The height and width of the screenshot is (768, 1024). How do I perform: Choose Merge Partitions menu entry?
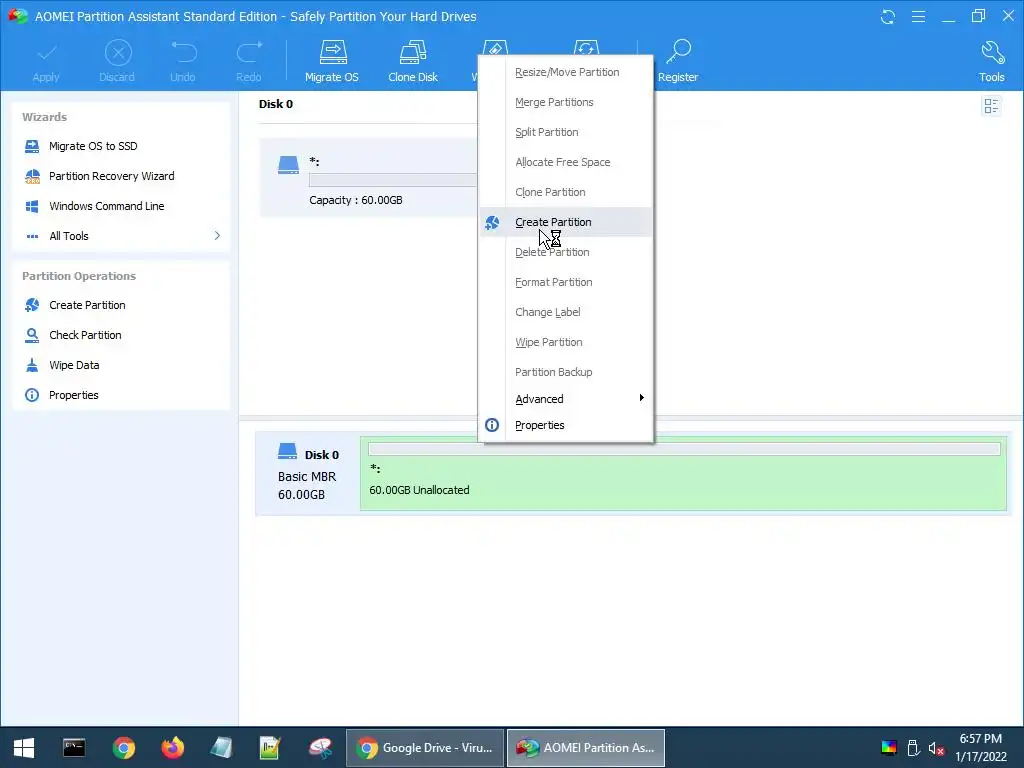click(566, 102)
